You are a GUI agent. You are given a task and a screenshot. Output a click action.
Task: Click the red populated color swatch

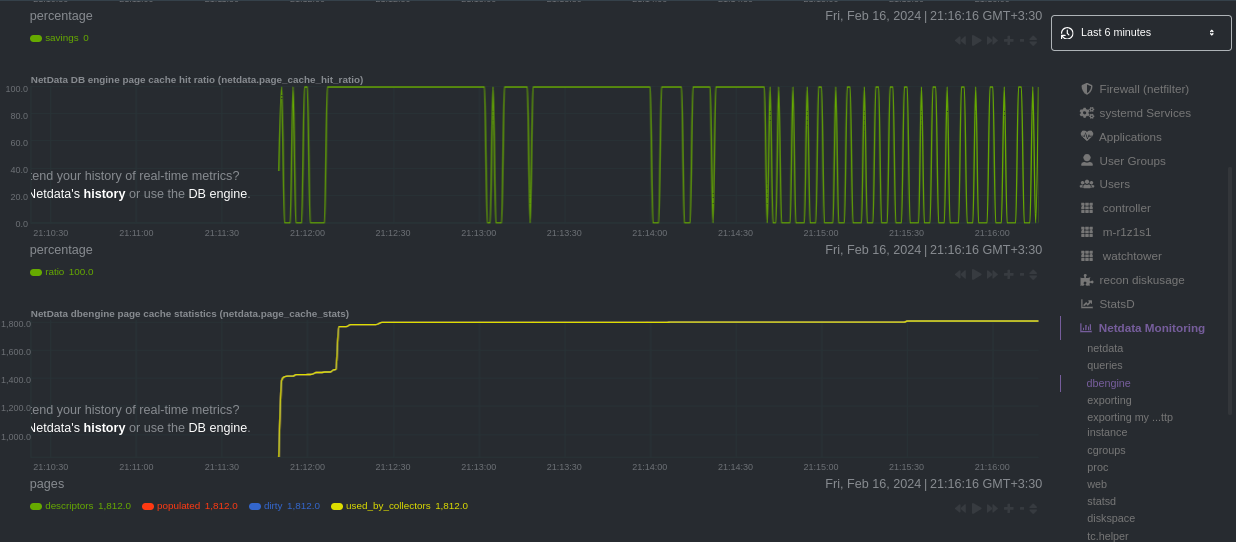coord(148,506)
